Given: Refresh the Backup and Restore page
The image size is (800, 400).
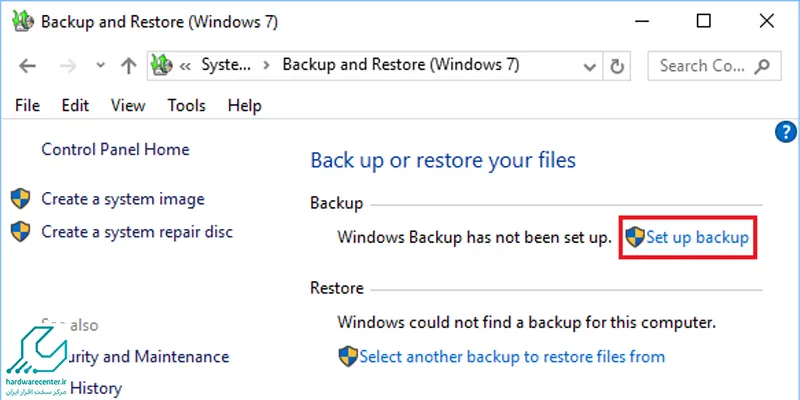Looking at the screenshot, I should 617,66.
